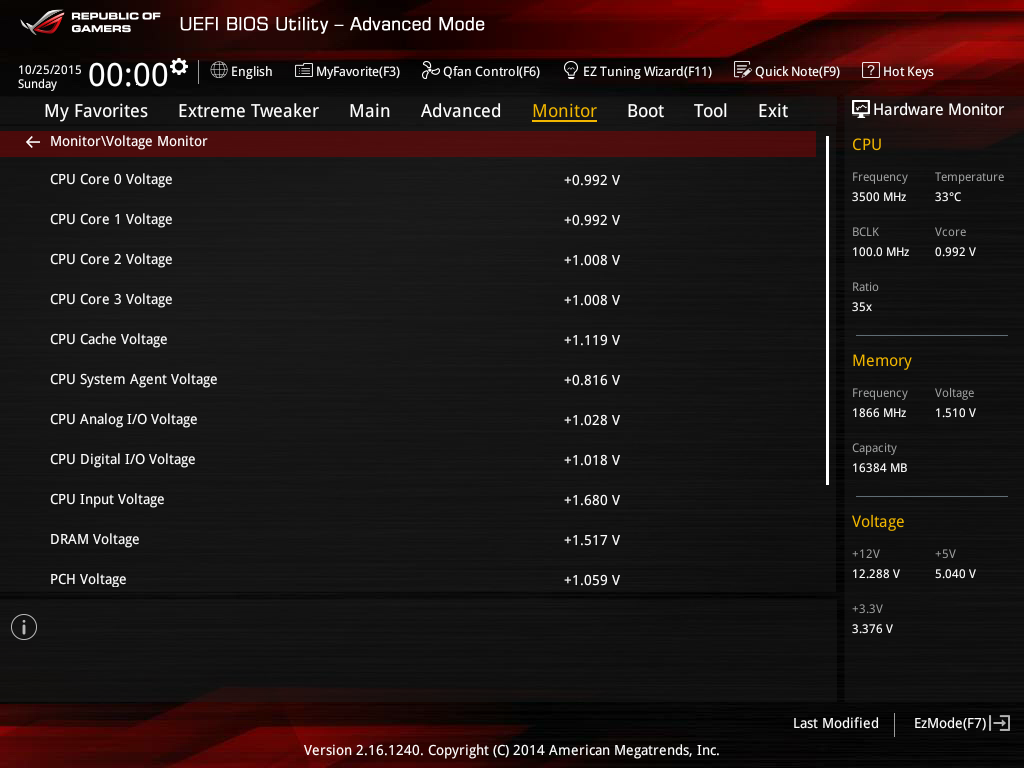1024x768 pixels.
Task: Click the Hot Keys question mark icon
Action: (870, 70)
